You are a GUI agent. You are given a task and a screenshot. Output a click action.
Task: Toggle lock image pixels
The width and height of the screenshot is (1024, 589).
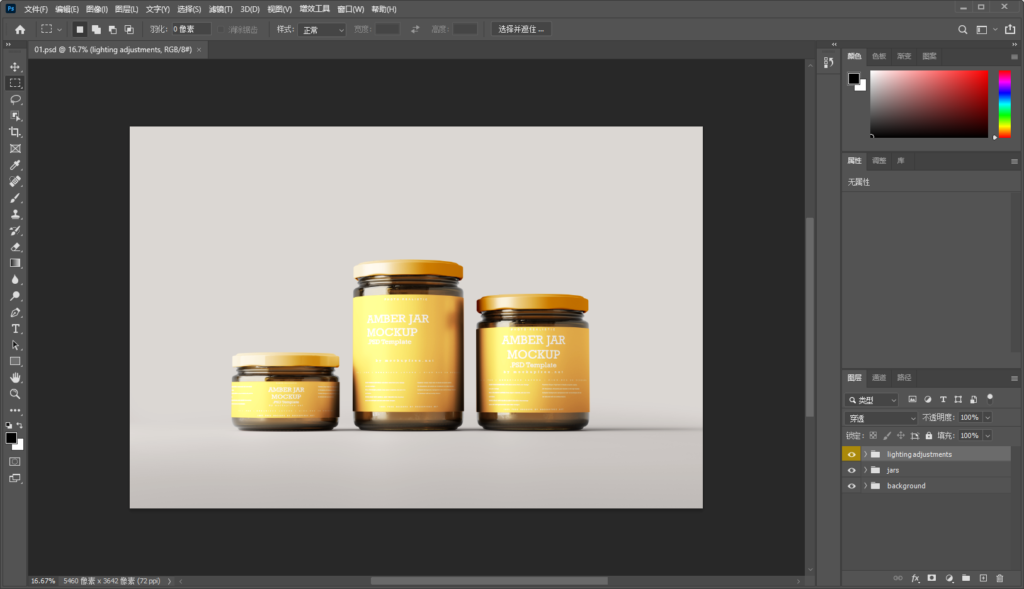point(887,436)
